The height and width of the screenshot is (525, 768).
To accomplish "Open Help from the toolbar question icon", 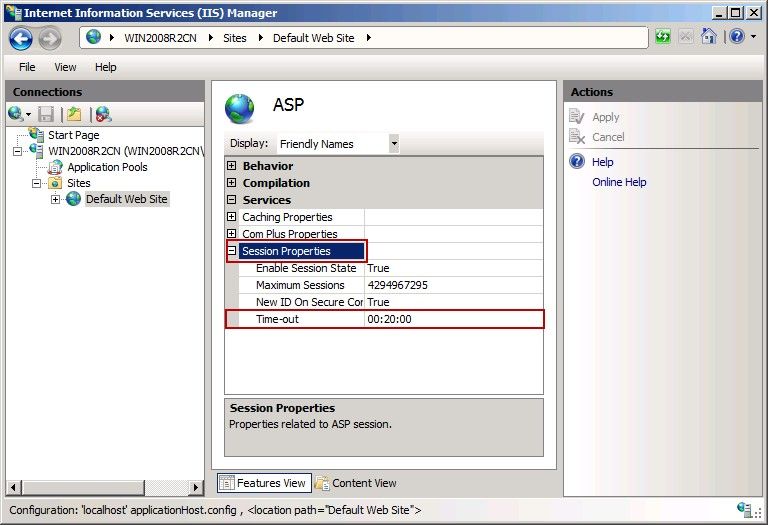I will point(737,37).
